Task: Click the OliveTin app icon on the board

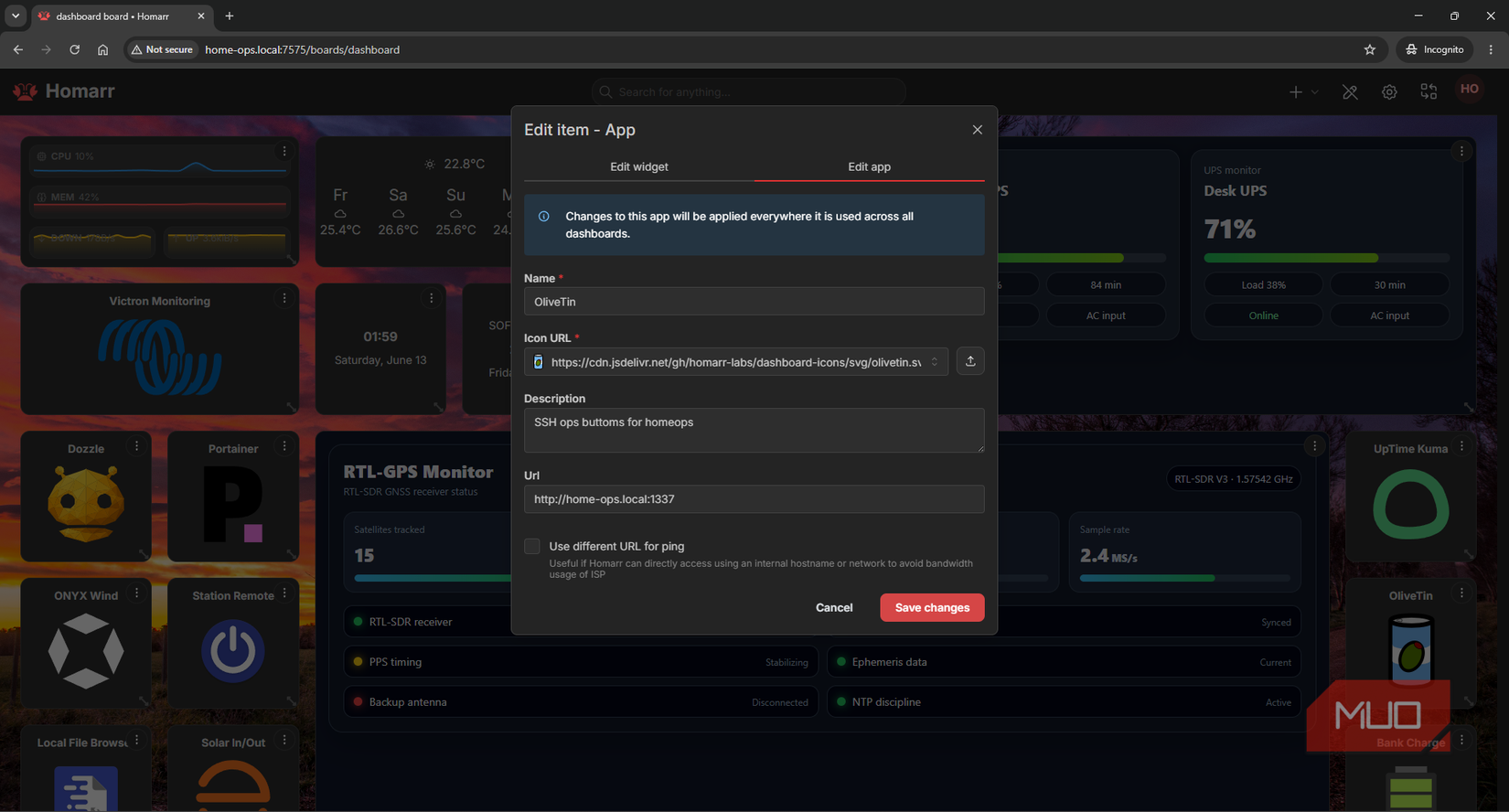Action: (x=1411, y=650)
